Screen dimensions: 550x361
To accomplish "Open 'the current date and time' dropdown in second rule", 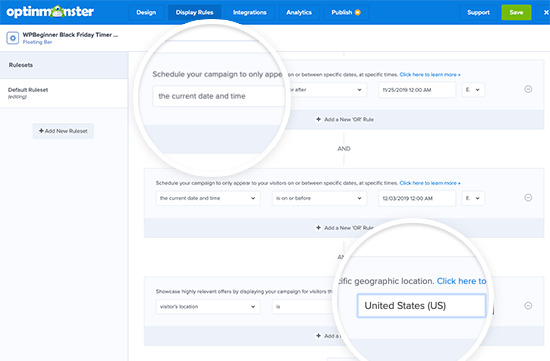I will coord(208,198).
